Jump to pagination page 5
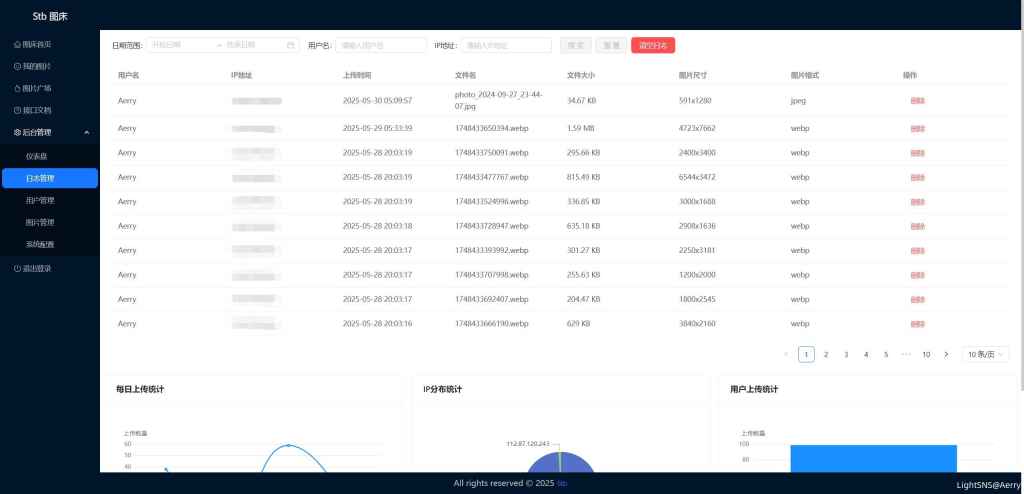This screenshot has width=1024, height=494. tap(886, 355)
